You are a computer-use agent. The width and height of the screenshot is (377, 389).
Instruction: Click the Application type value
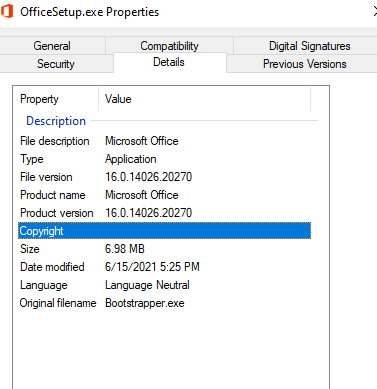[131, 159]
